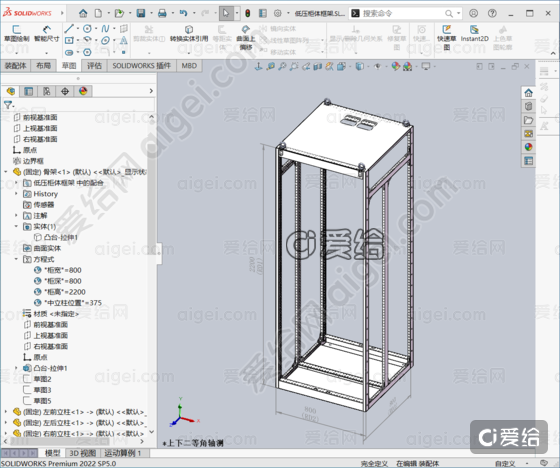Select the "柜高"=2200 equation

65,292
